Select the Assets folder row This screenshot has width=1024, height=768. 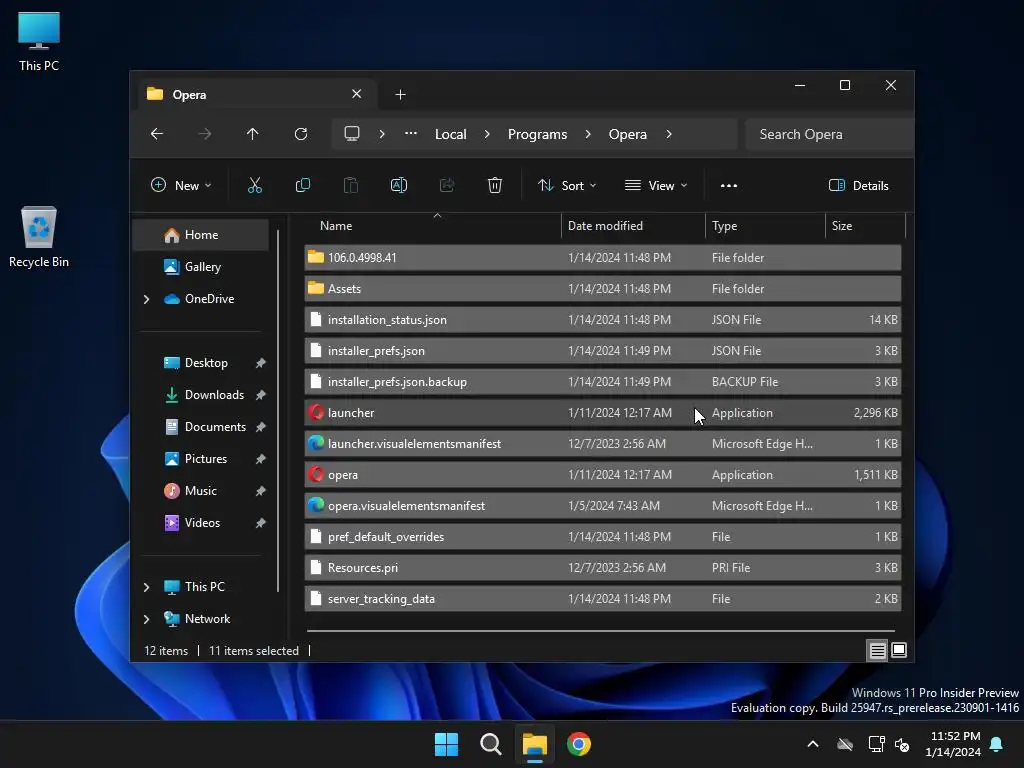tap(603, 288)
